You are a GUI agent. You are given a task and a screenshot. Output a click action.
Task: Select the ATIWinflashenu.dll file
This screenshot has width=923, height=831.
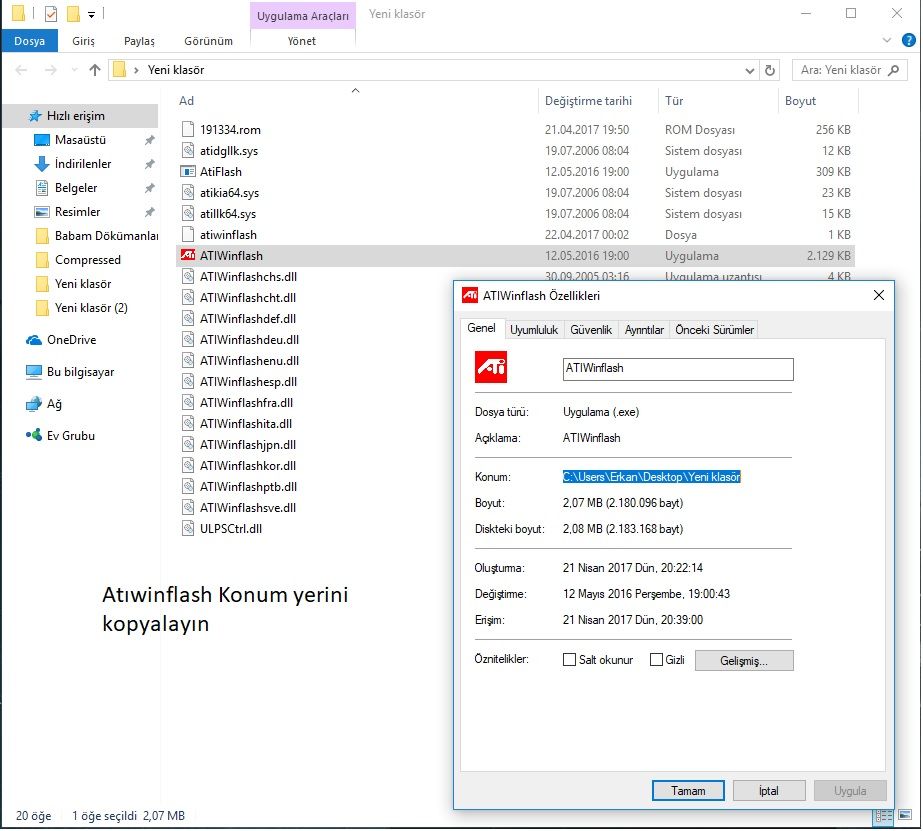point(249,361)
